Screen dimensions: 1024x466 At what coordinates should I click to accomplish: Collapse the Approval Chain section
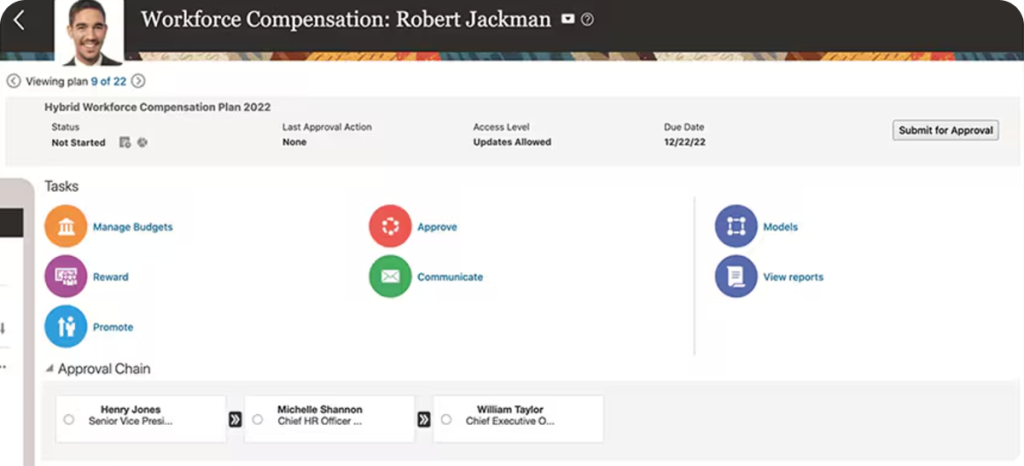point(49,369)
